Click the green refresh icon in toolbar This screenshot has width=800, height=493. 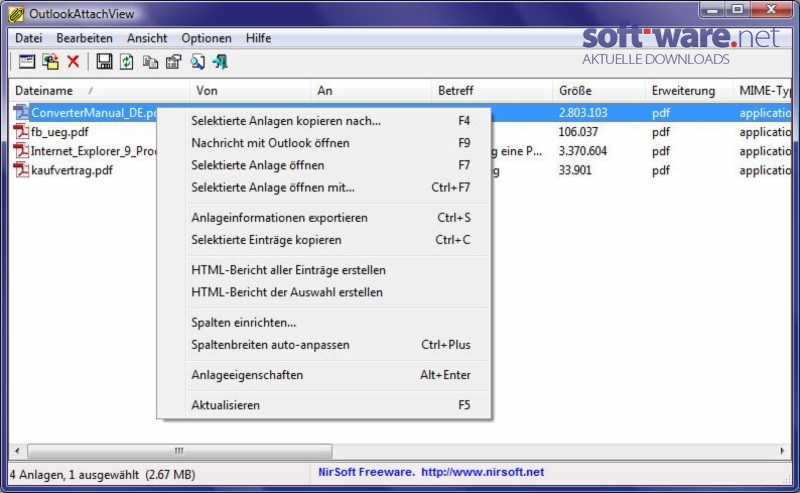pos(127,62)
